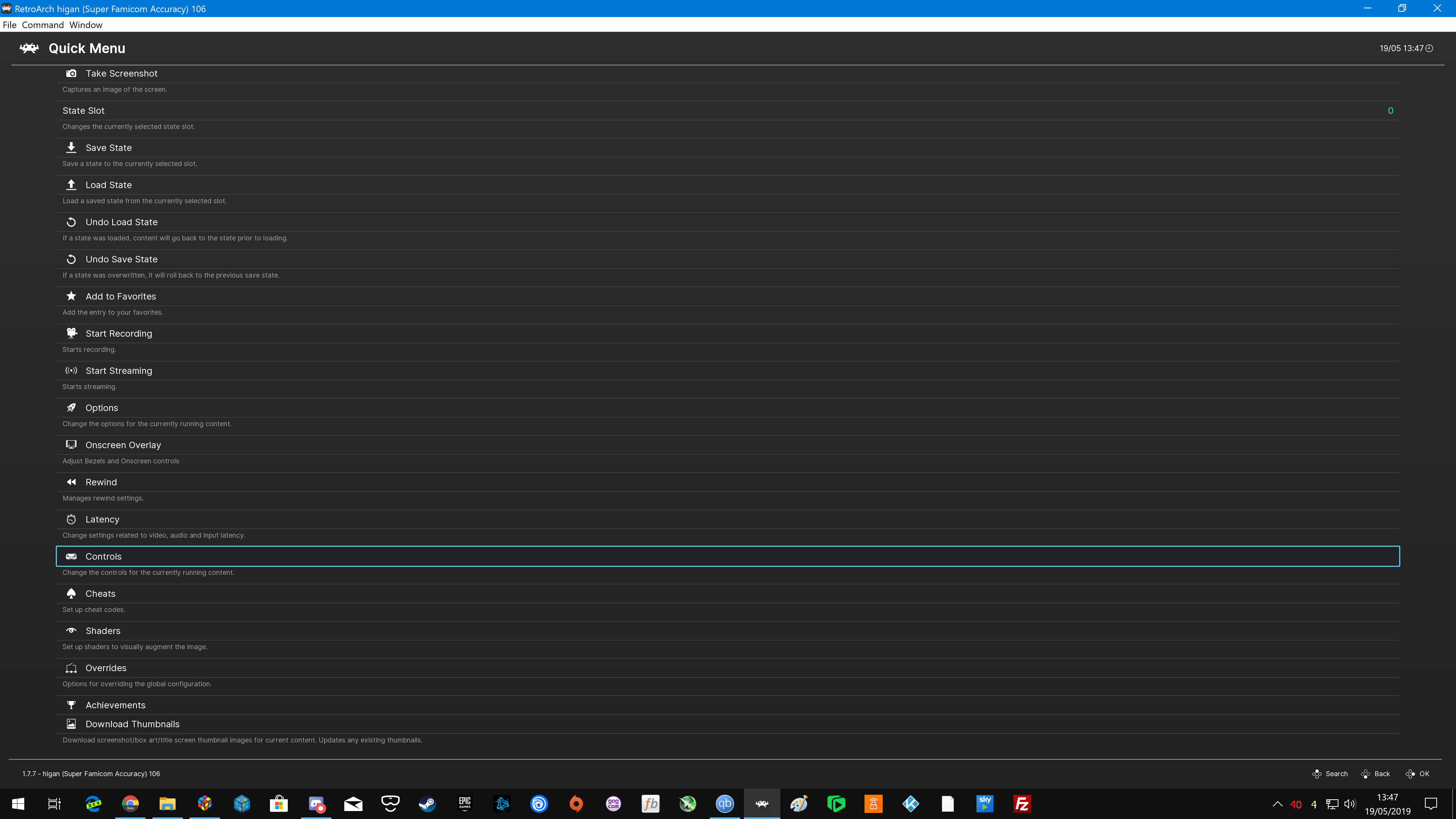Launch Steam from the taskbar
The height and width of the screenshot is (819, 1456).
tap(427, 804)
